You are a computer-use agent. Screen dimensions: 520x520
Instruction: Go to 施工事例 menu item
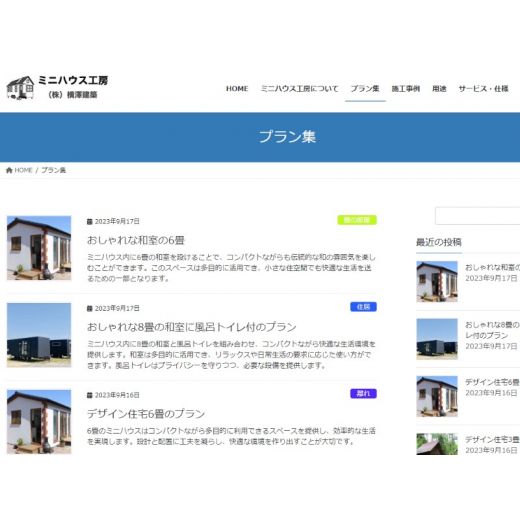[406, 89]
